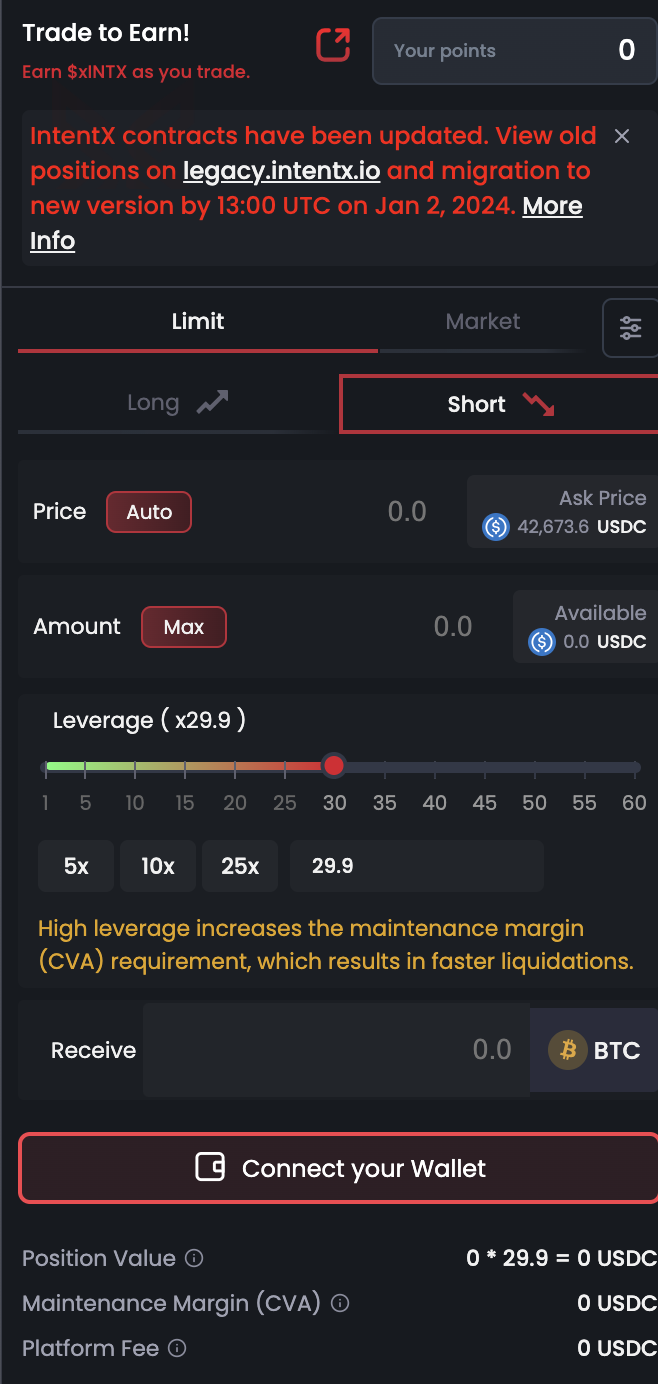Toggle Auto price mode
This screenshot has width=658, height=1384.
tap(149, 512)
